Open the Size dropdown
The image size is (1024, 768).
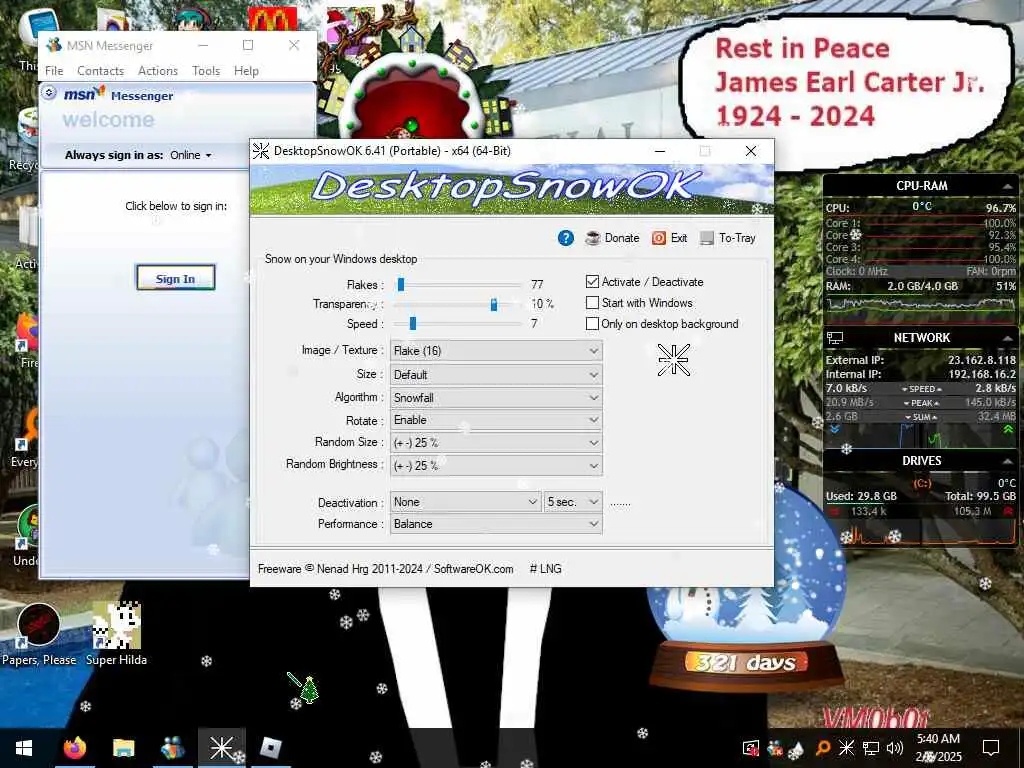pos(496,375)
